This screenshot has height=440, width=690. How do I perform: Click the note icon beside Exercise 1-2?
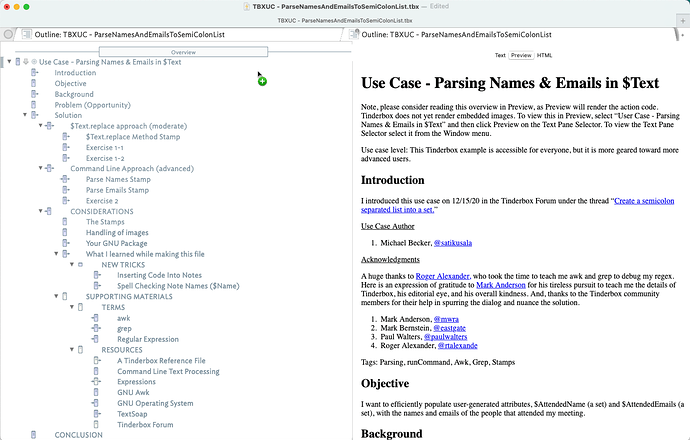coord(66,158)
